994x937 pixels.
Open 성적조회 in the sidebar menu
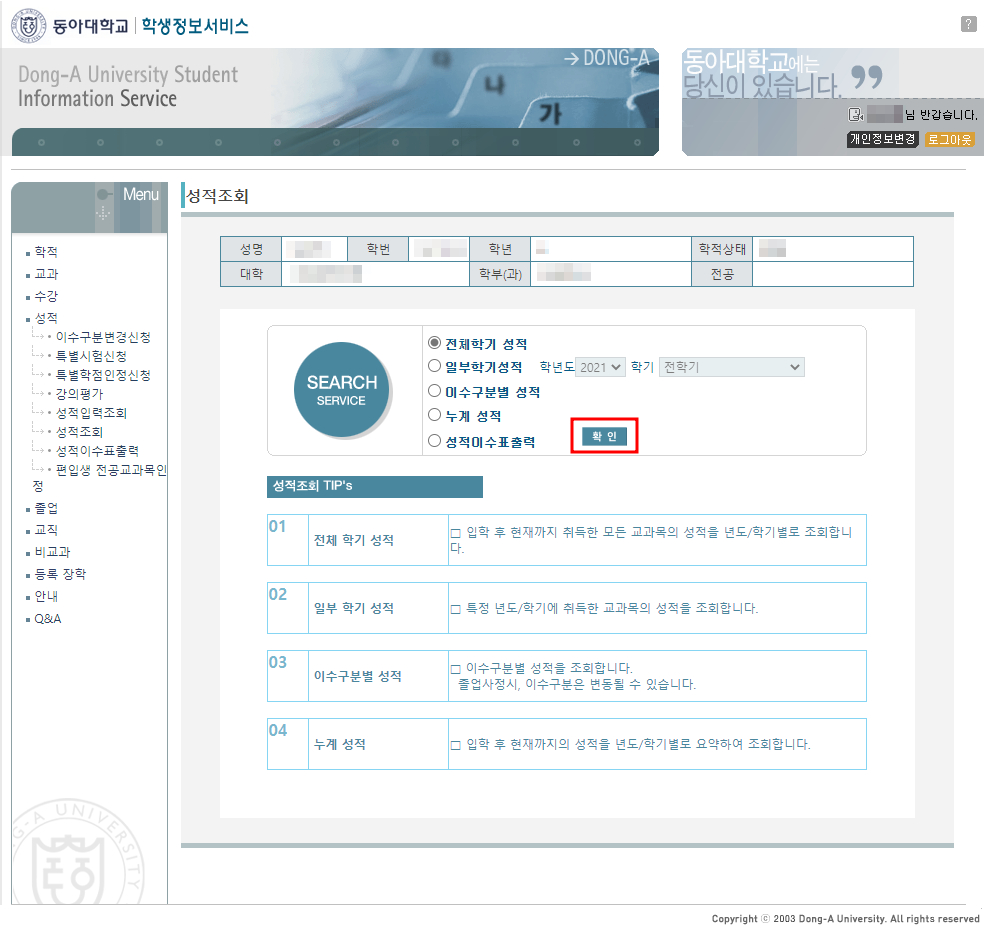click(79, 432)
